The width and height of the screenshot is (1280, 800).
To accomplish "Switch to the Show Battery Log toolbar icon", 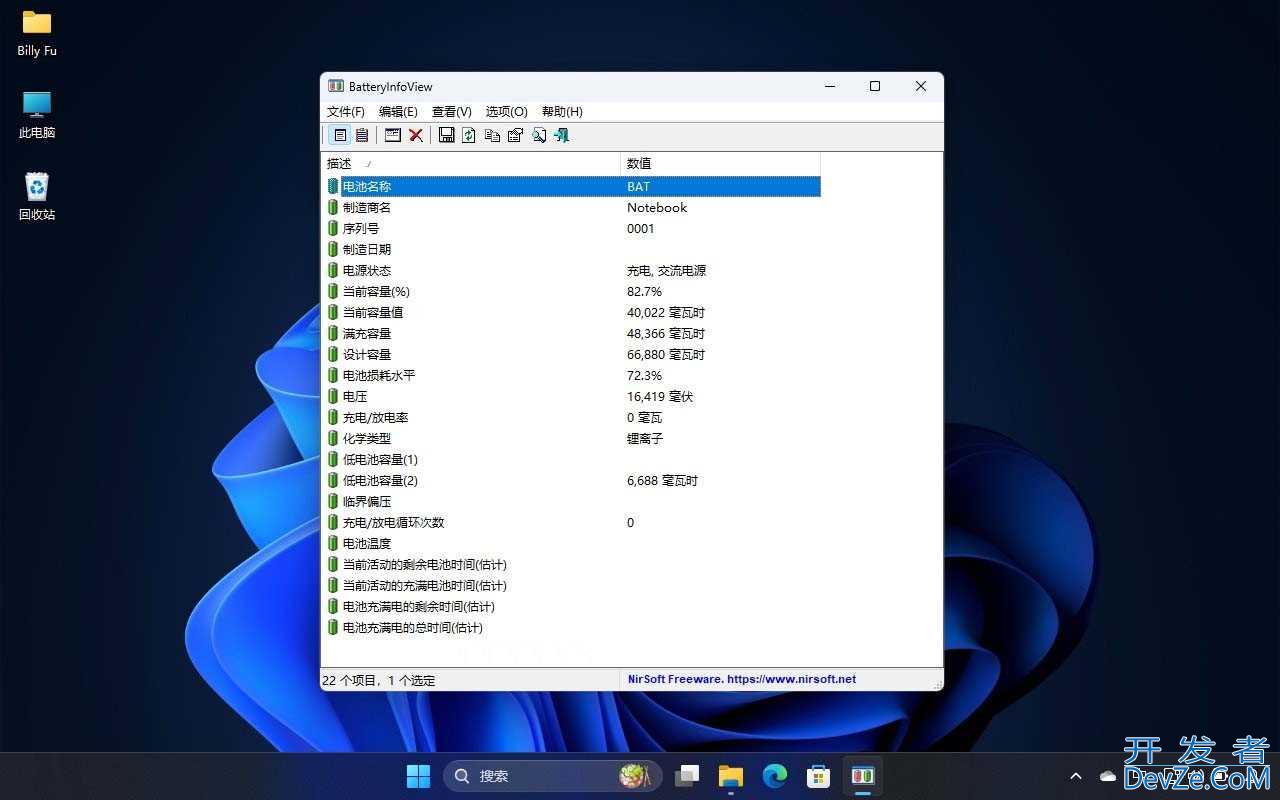I will (362, 135).
